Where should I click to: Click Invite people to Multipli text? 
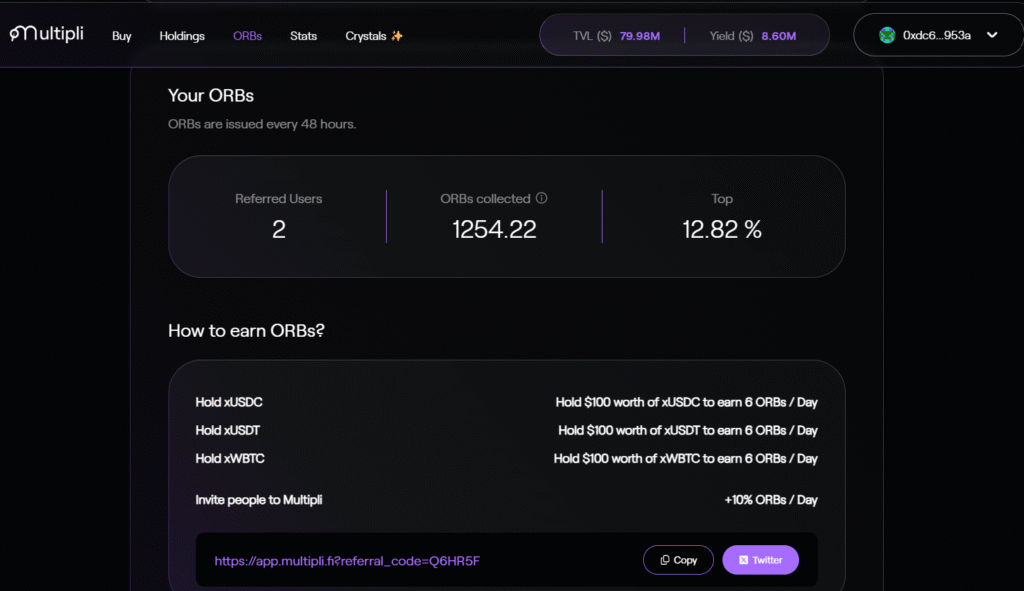click(259, 500)
